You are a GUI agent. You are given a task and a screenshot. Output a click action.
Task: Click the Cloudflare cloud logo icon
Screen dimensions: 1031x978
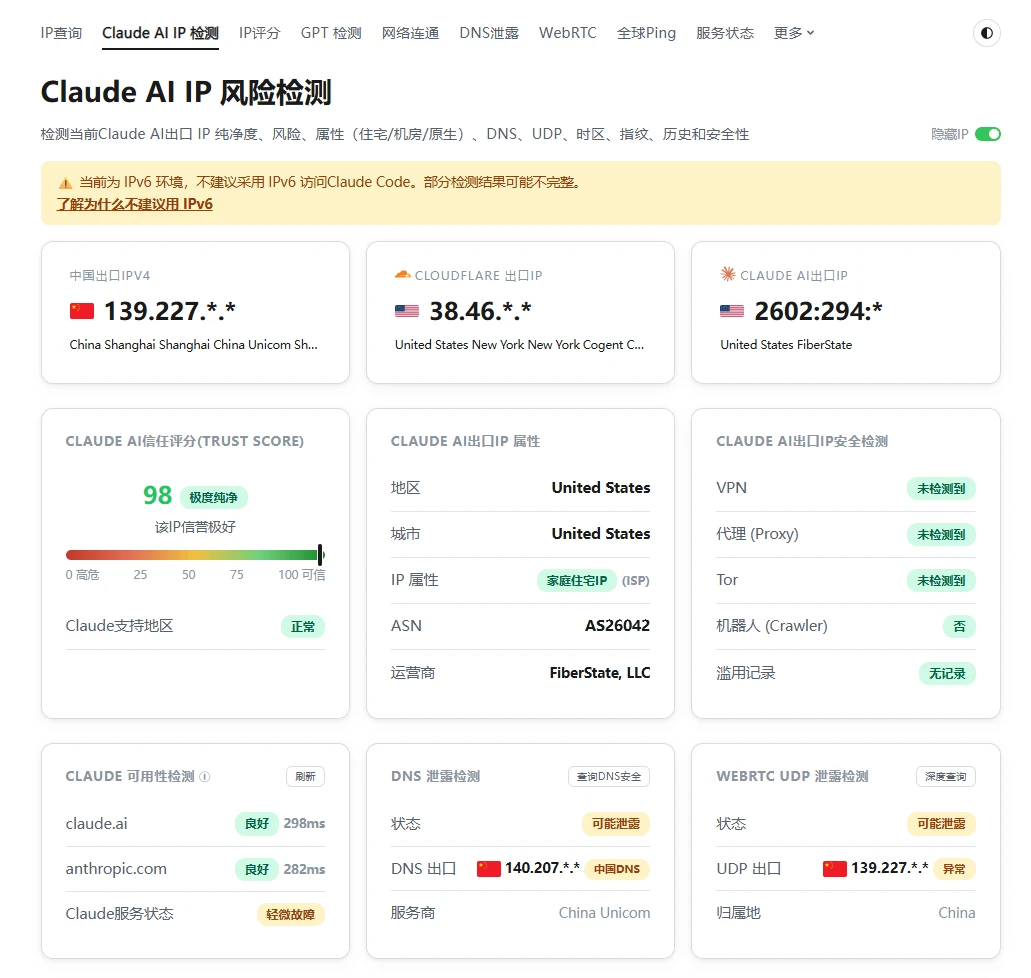(402, 275)
